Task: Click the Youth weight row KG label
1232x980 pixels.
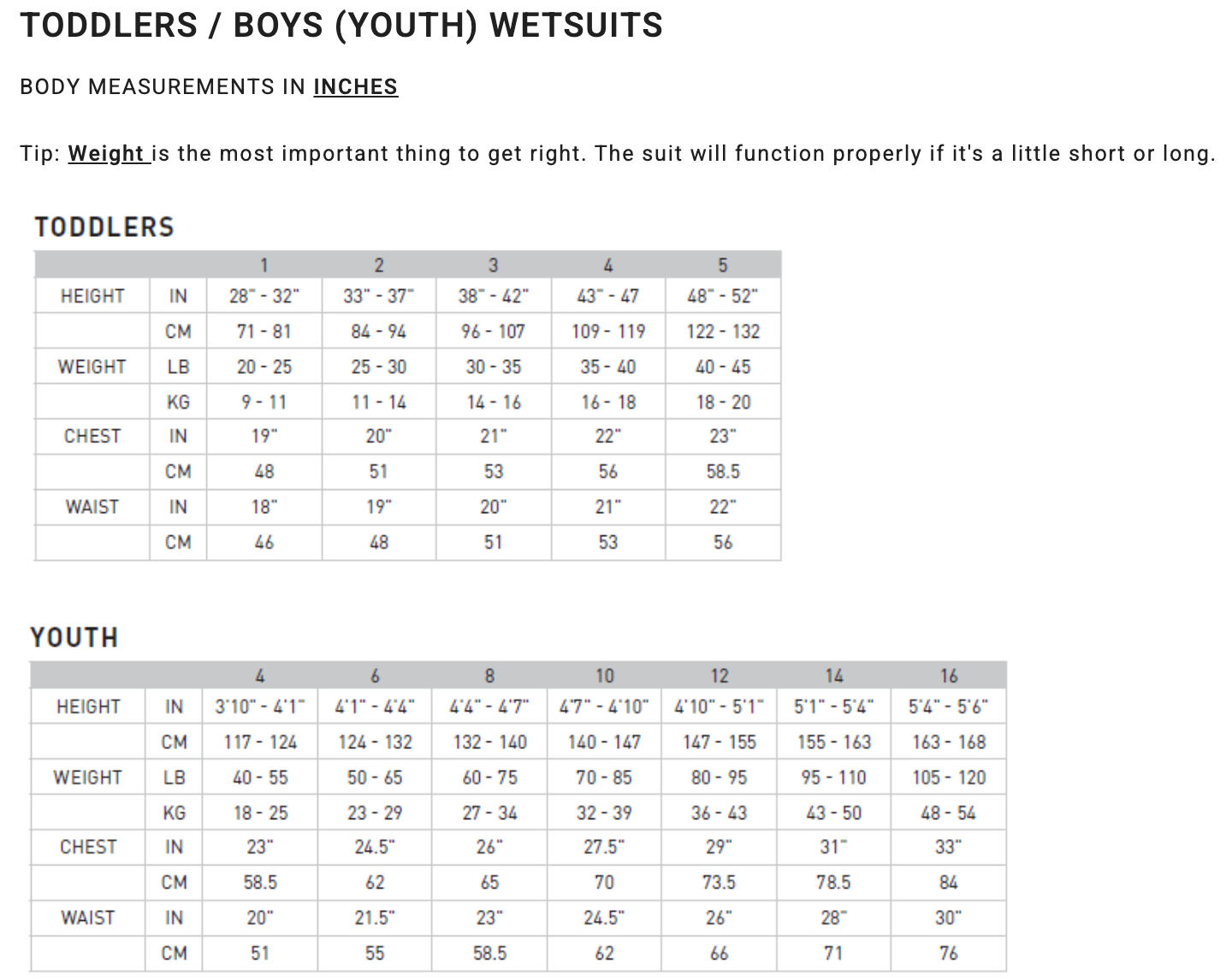Action: coord(175,813)
